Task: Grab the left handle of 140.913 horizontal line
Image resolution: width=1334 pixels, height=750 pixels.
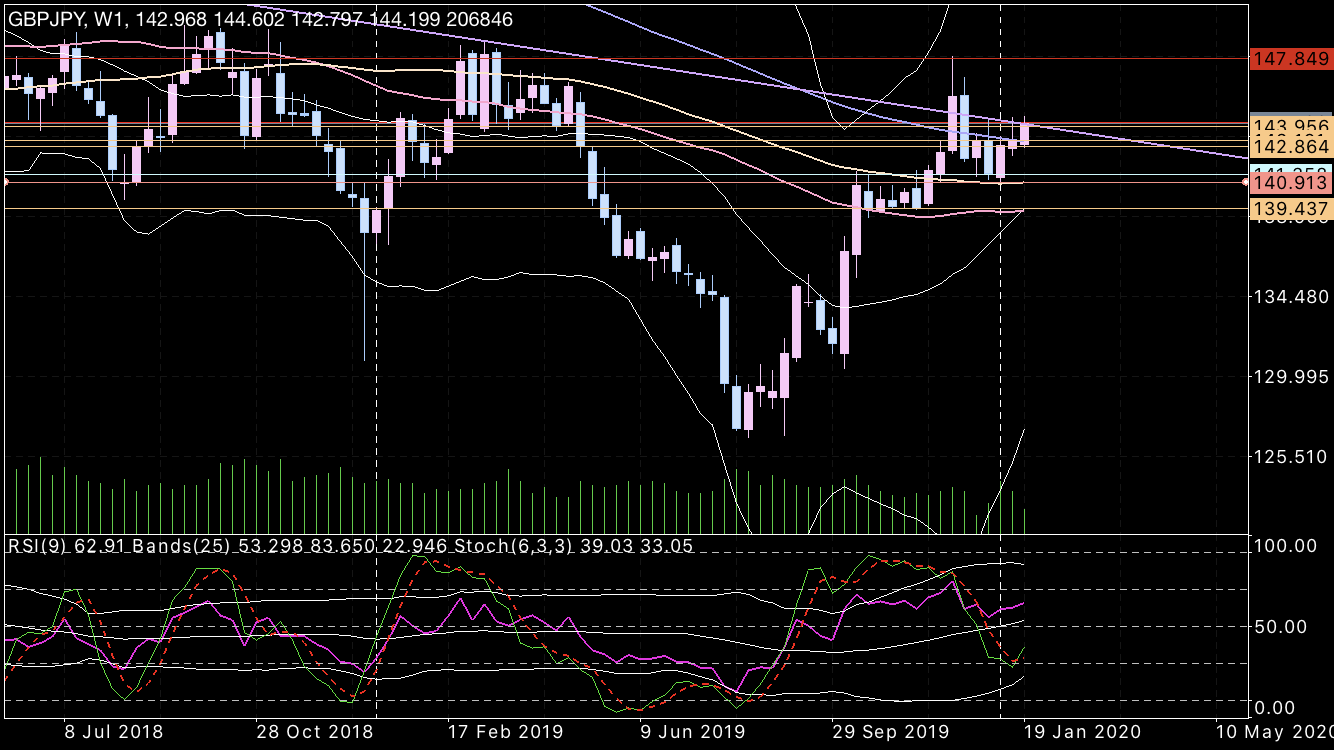Action: click(x=5, y=182)
